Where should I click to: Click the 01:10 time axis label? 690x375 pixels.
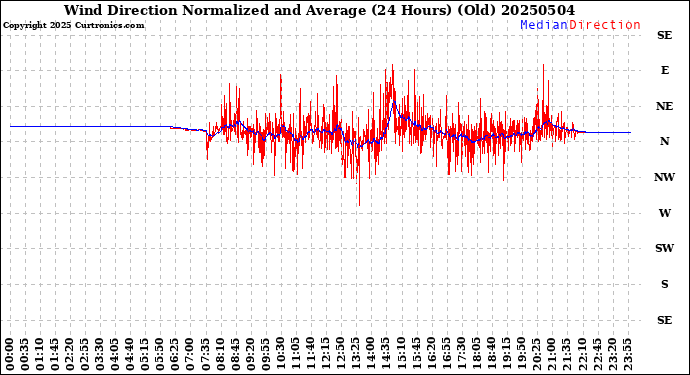(x=40, y=354)
